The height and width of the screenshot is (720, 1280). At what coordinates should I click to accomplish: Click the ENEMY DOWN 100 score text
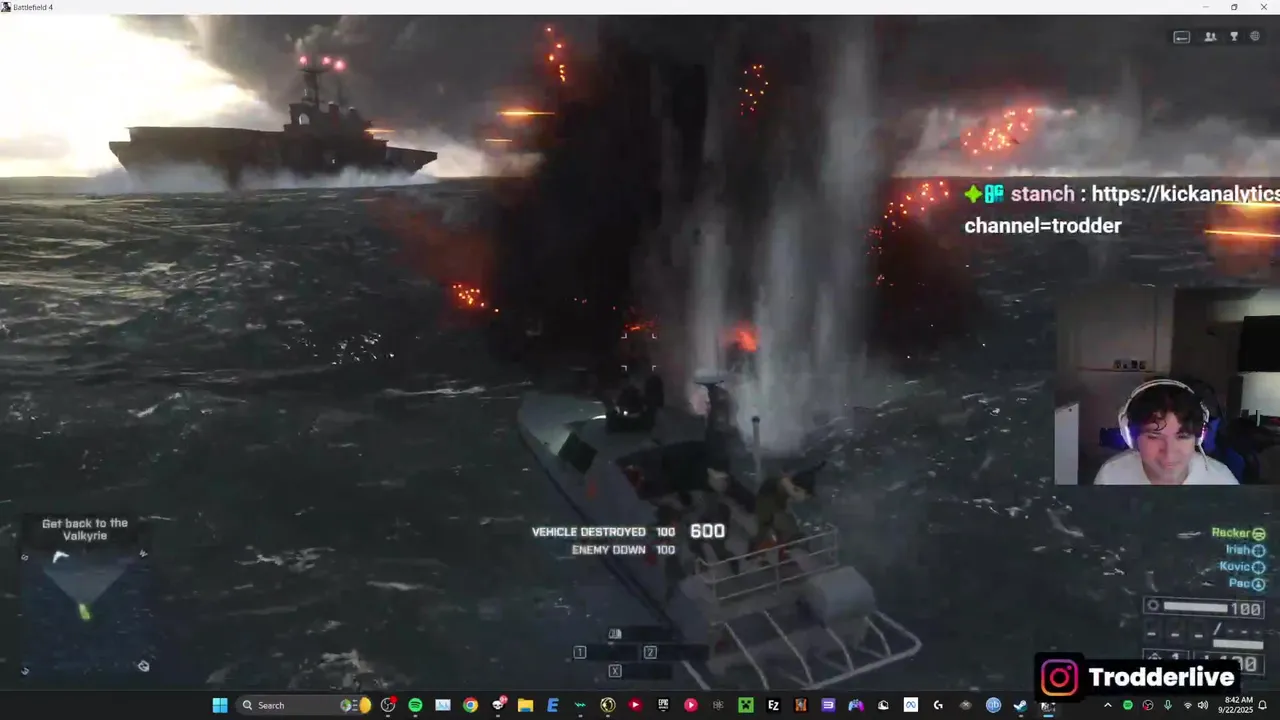click(623, 550)
